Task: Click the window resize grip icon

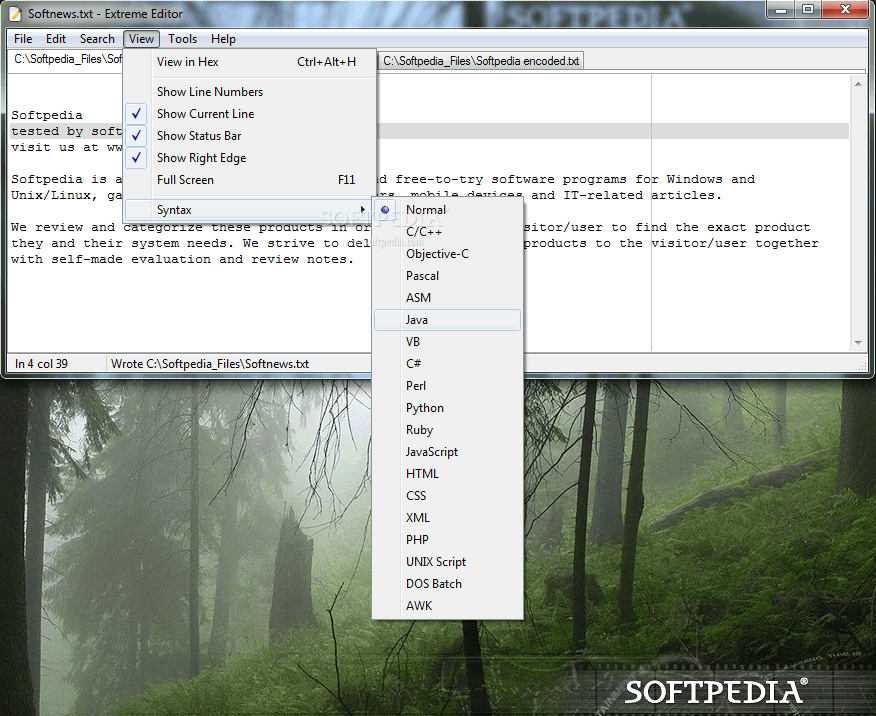Action: (x=863, y=366)
